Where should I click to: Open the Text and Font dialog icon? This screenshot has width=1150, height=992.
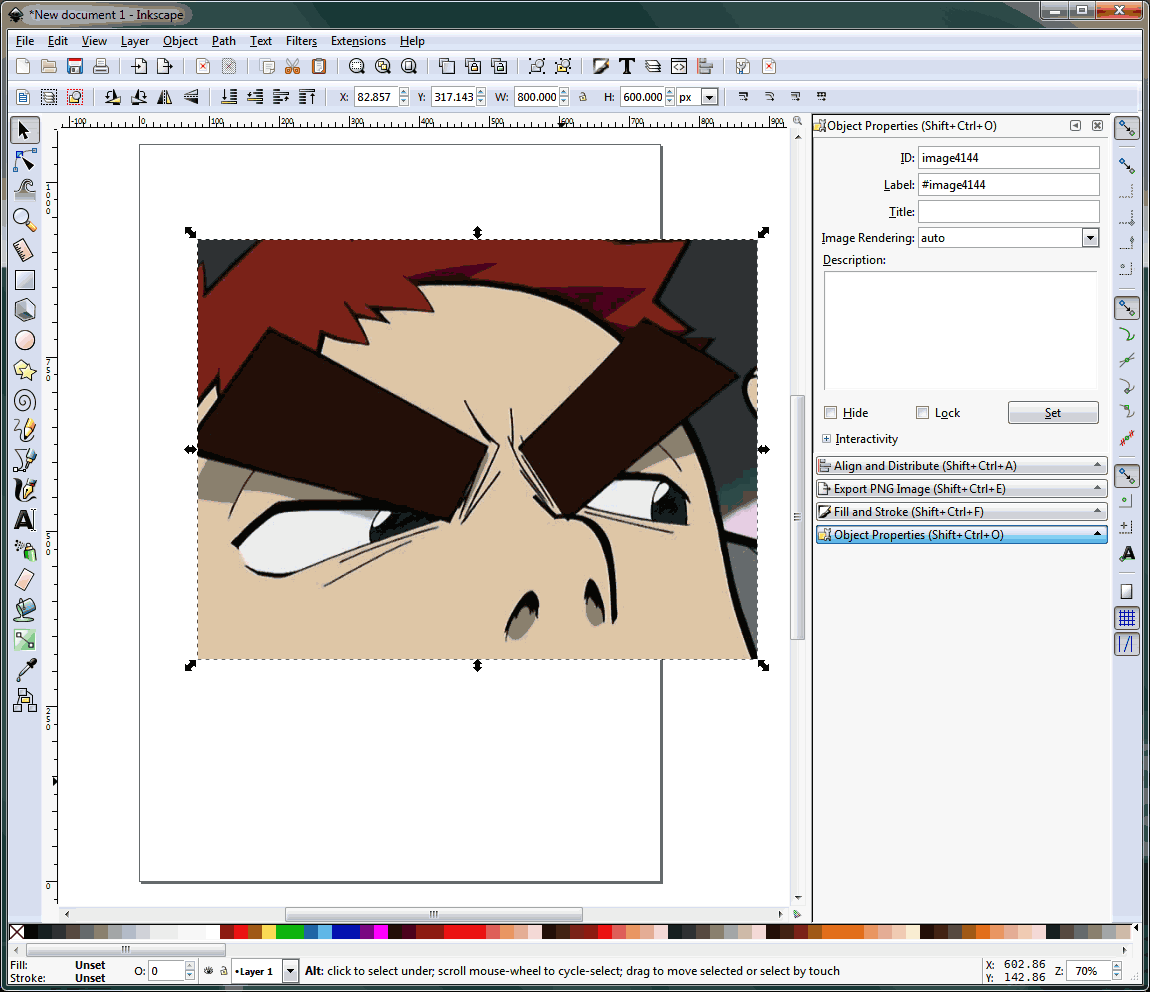coord(626,67)
